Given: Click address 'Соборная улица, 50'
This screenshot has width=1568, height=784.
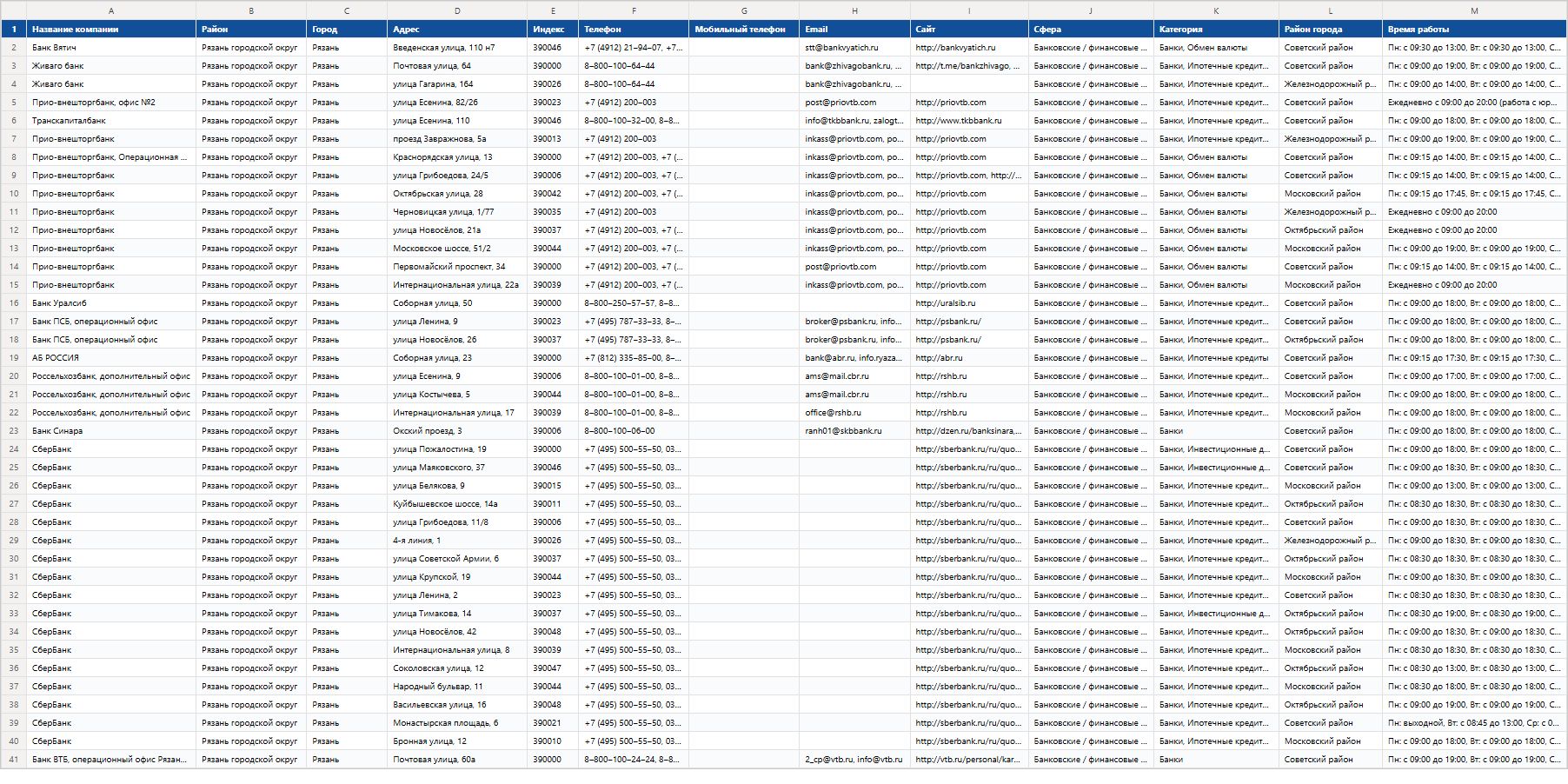Looking at the screenshot, I should 457,302.
